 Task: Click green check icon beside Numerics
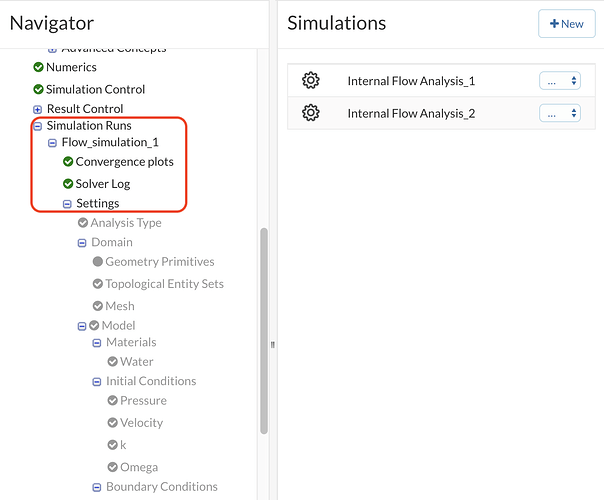point(38,67)
